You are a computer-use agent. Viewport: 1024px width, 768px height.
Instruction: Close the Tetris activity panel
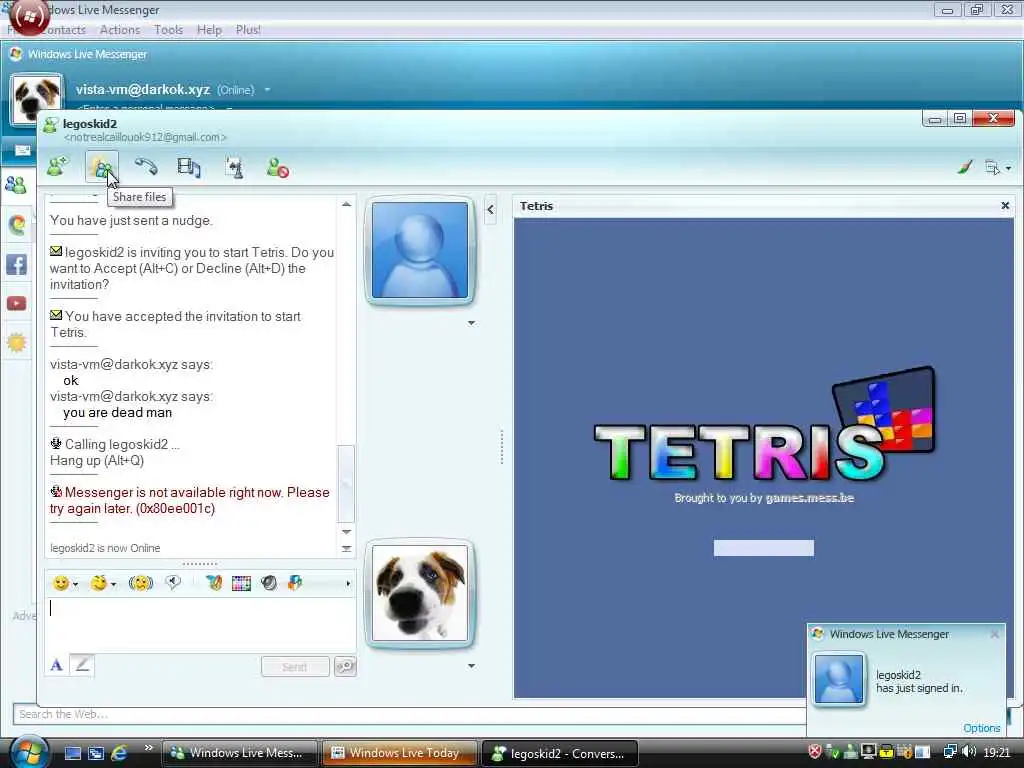[1005, 206]
